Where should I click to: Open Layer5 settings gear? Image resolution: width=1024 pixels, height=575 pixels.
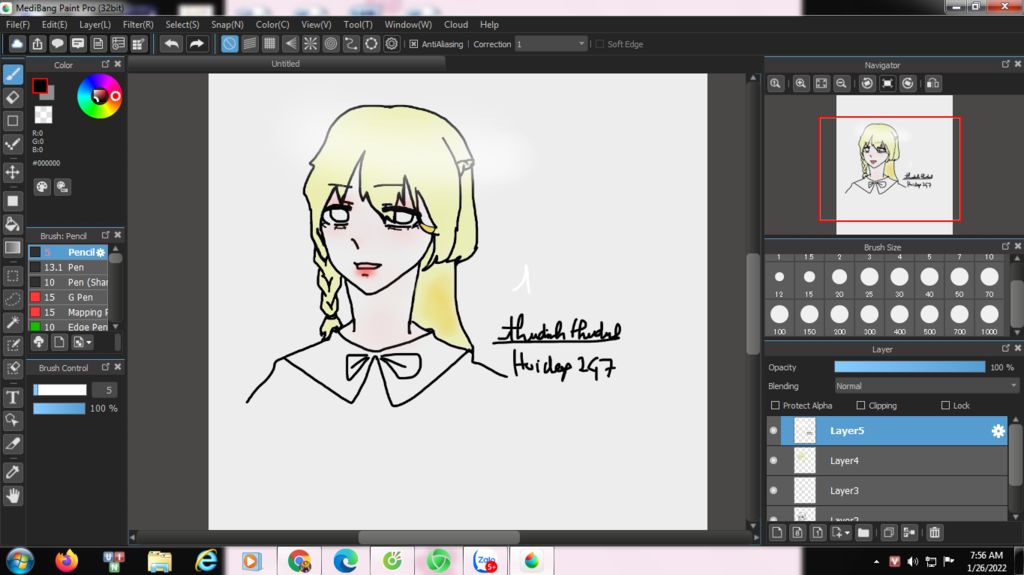tap(998, 431)
